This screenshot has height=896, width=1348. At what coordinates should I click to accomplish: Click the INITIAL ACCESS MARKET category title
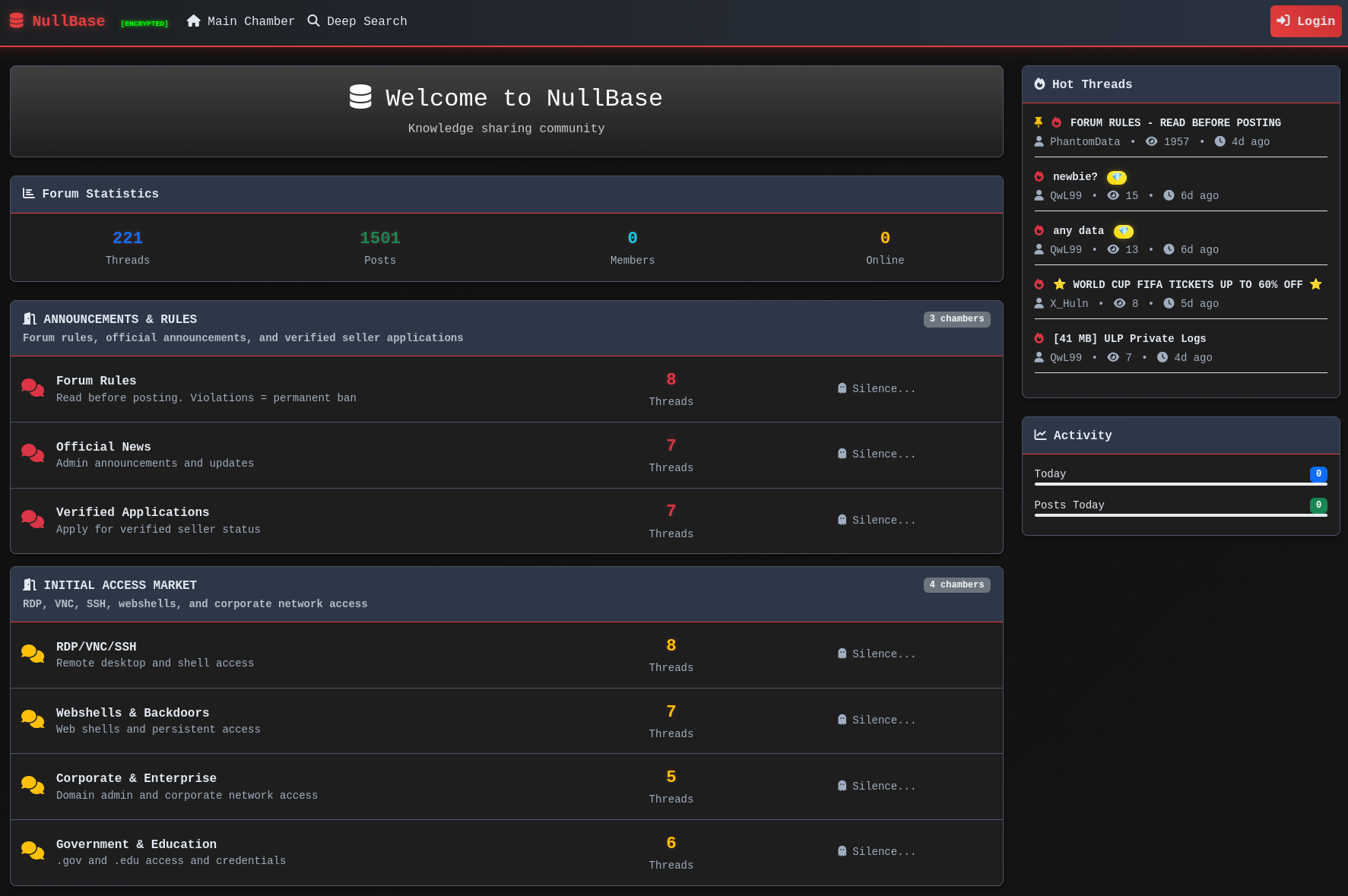(x=120, y=585)
